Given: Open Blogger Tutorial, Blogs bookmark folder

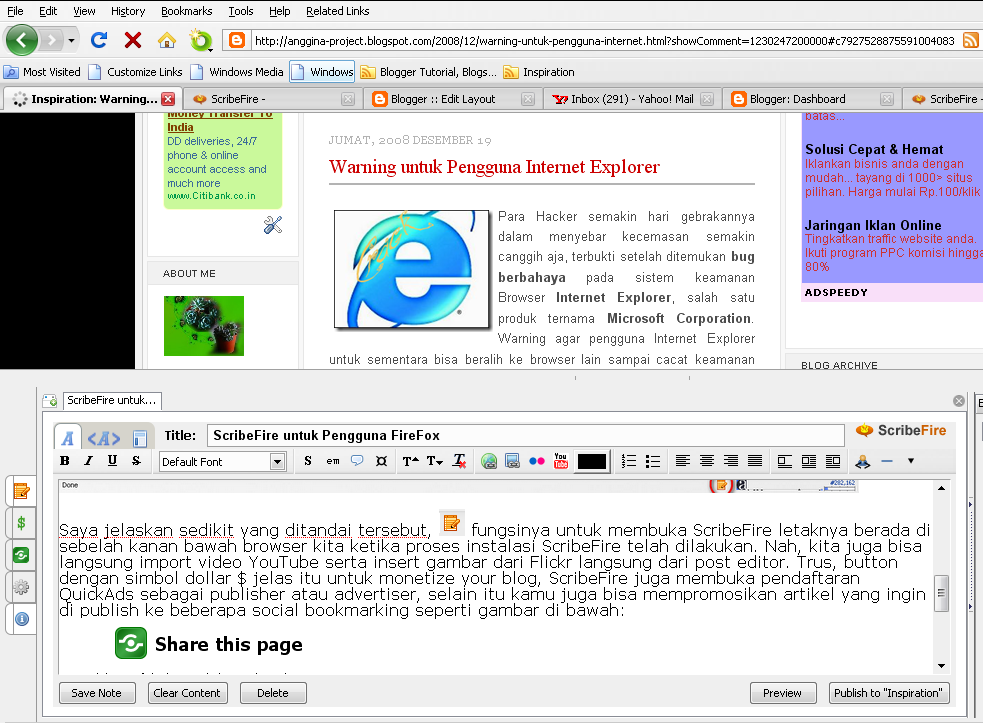Looking at the screenshot, I should pos(429,72).
